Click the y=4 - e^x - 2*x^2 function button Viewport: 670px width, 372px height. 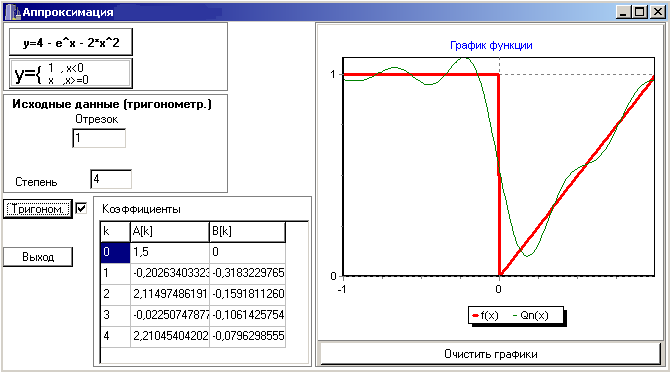[71, 42]
